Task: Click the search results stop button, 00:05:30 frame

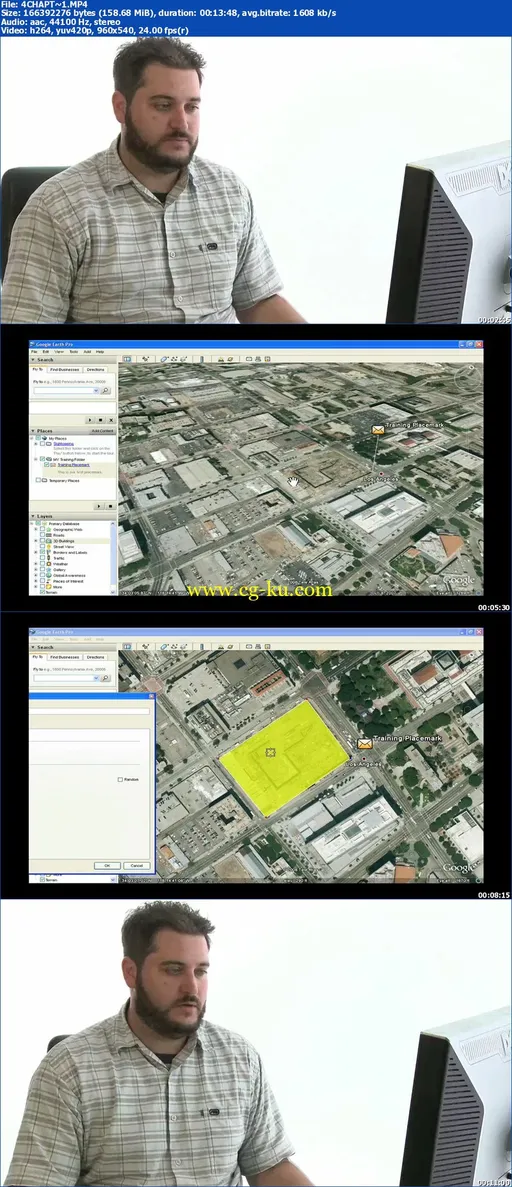Action: [100, 420]
